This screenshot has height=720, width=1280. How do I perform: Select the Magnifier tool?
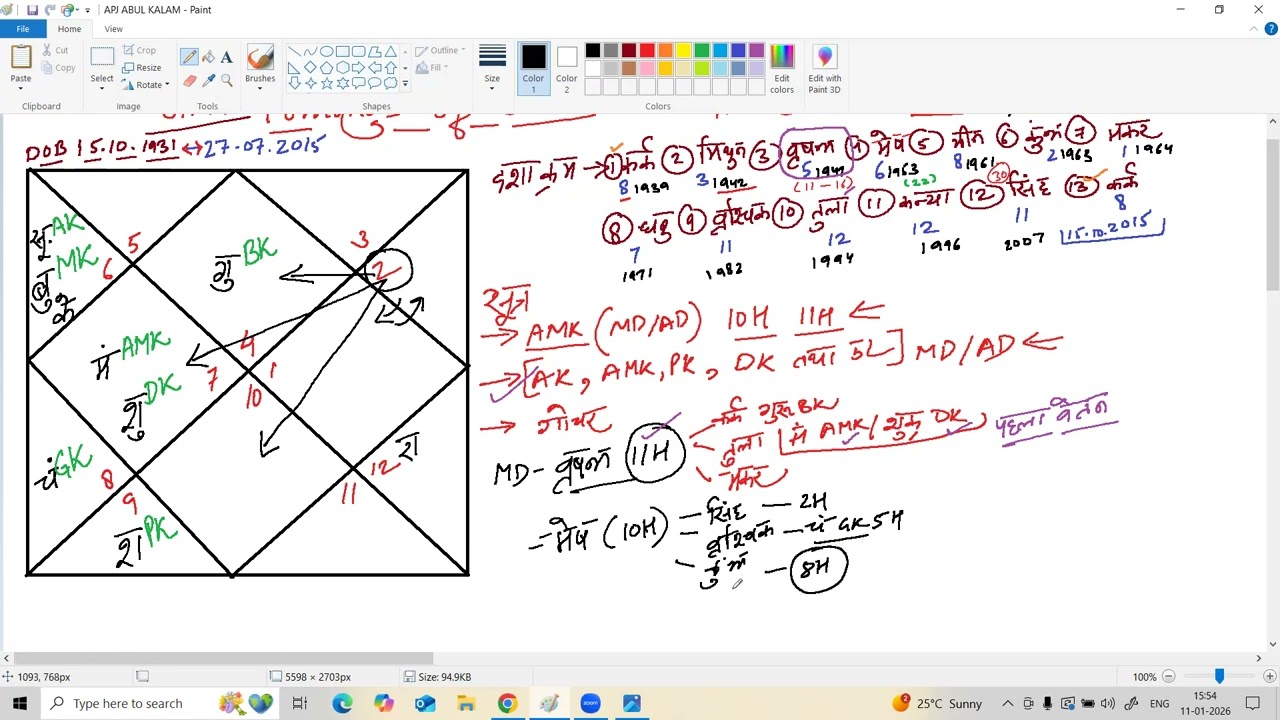pyautogui.click(x=227, y=80)
